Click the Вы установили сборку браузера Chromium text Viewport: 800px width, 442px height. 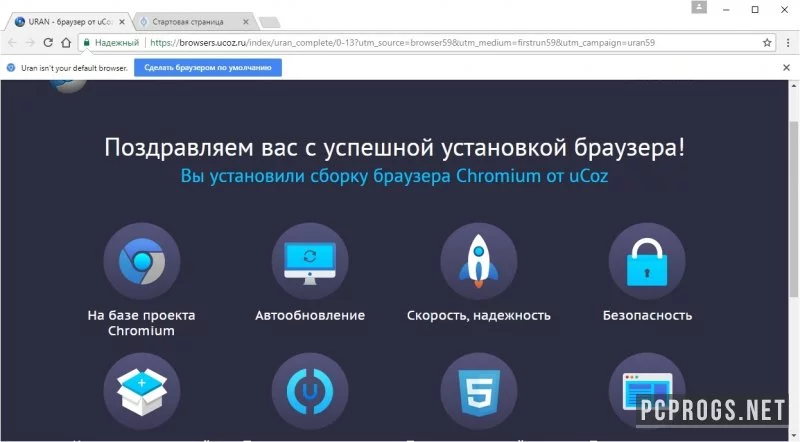(x=394, y=176)
